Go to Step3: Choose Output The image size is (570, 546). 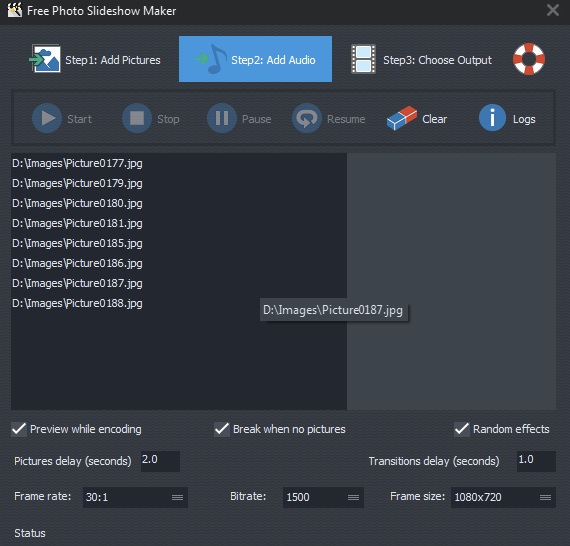pyautogui.click(x=421, y=59)
